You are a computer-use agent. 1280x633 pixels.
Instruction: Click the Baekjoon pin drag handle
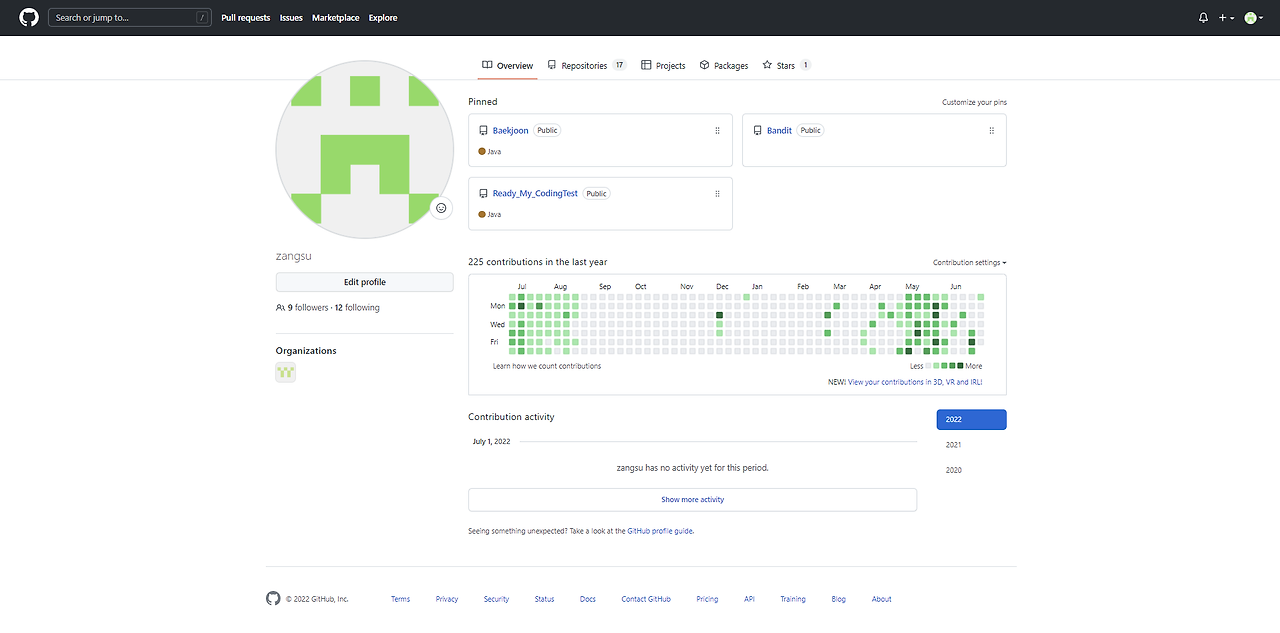pyautogui.click(x=717, y=131)
